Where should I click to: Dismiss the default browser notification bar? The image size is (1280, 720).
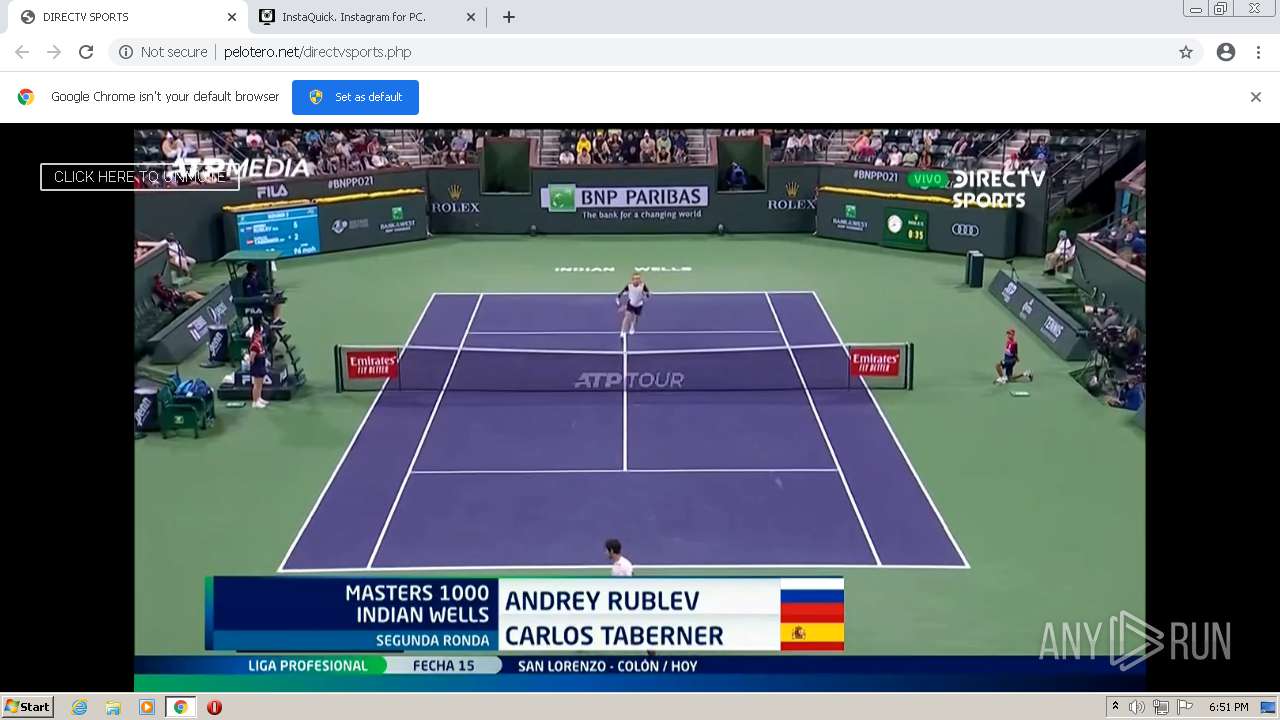(x=1256, y=97)
